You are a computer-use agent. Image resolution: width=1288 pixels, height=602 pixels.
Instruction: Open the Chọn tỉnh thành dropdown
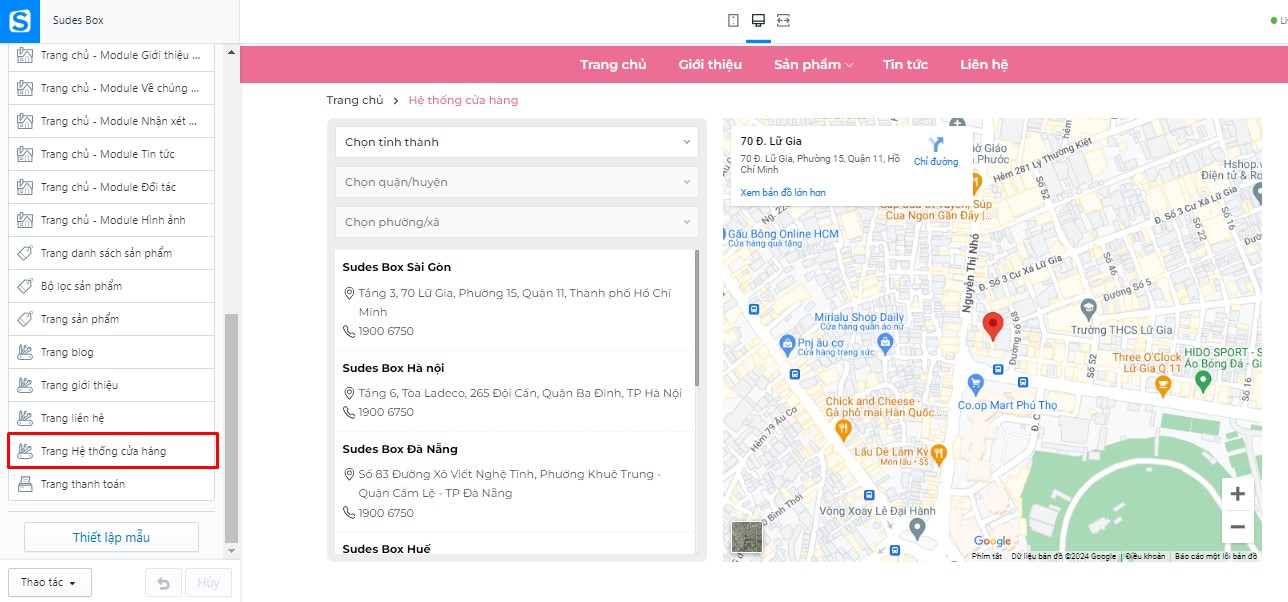[517, 142]
